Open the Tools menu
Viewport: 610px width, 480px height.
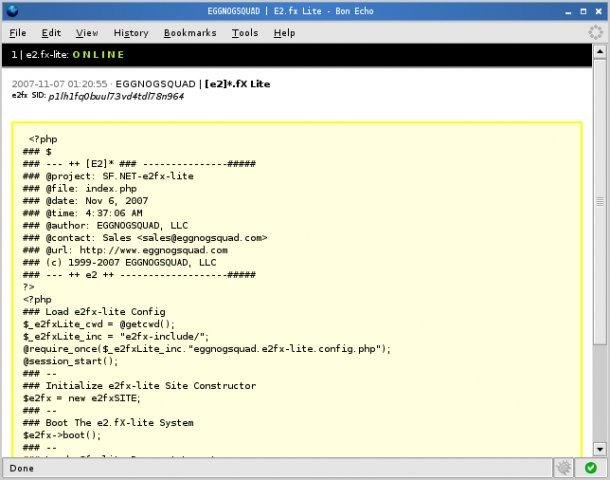point(245,33)
